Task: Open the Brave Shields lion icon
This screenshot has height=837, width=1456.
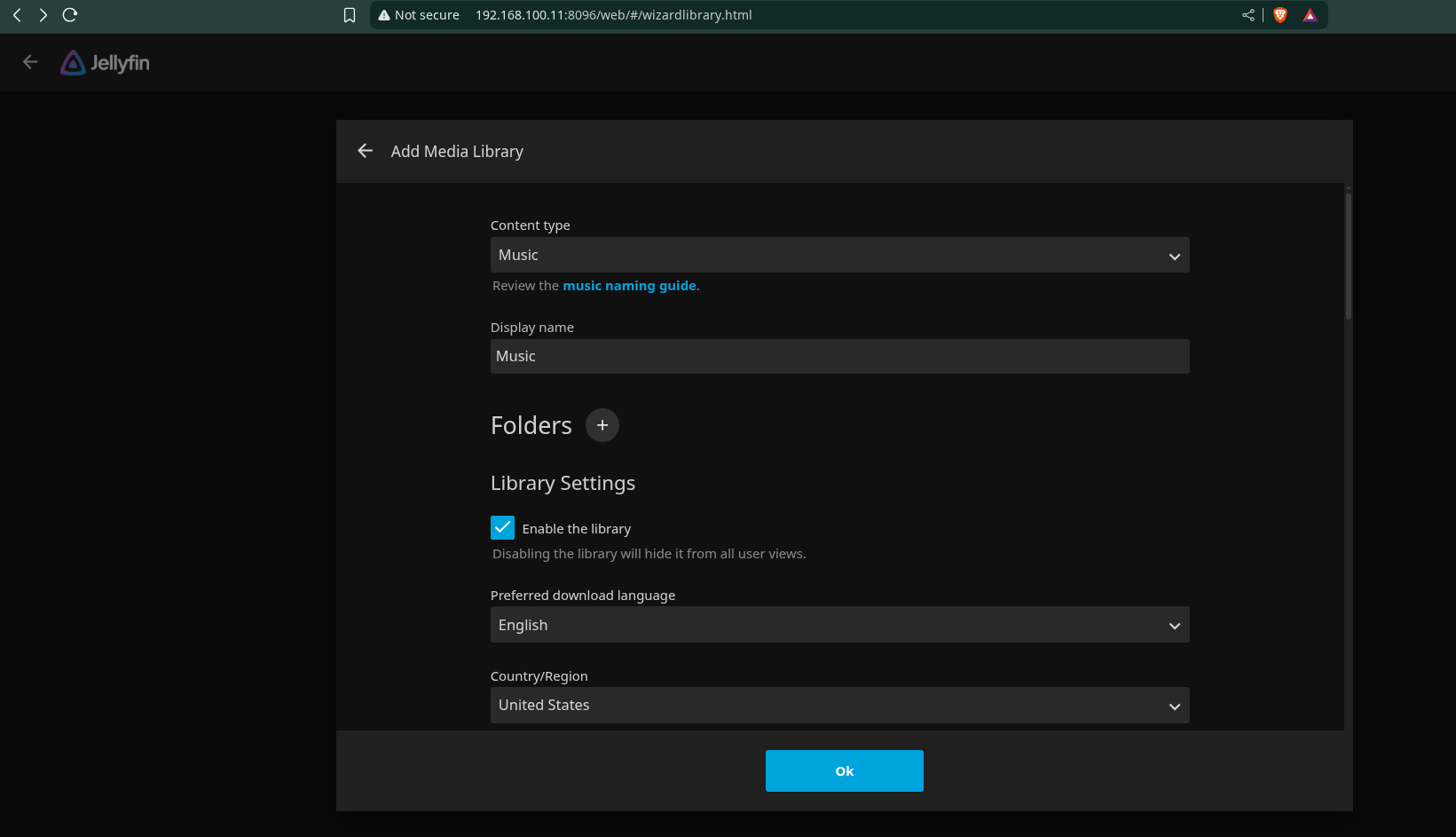Action: coord(1279,15)
